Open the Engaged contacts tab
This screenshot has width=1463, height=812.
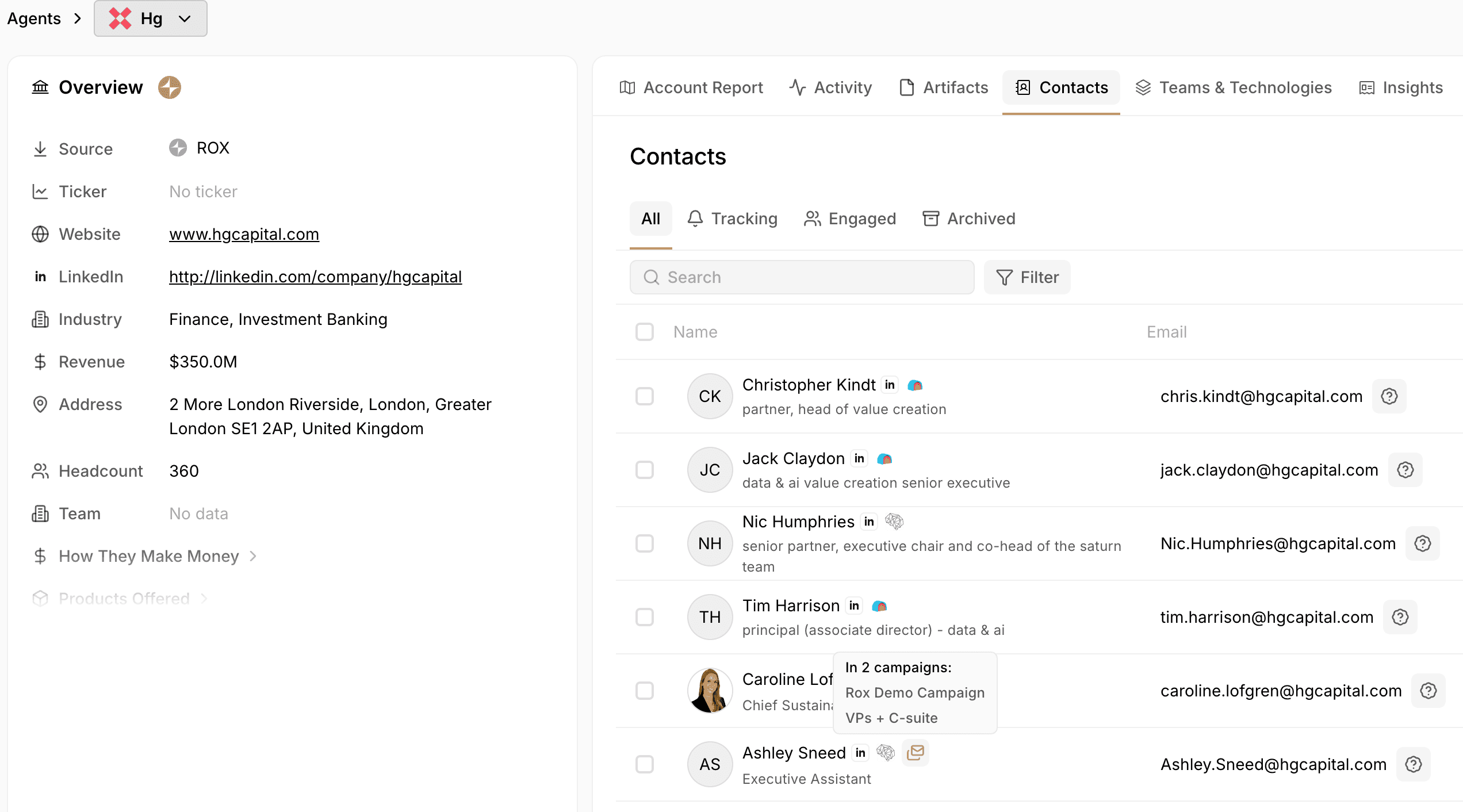pyautogui.click(x=850, y=219)
